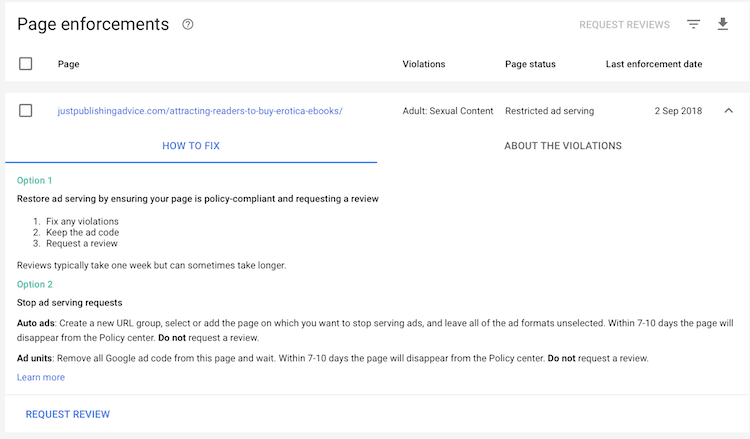
Task: Click the Restricted ad serving status
Action: point(549,111)
